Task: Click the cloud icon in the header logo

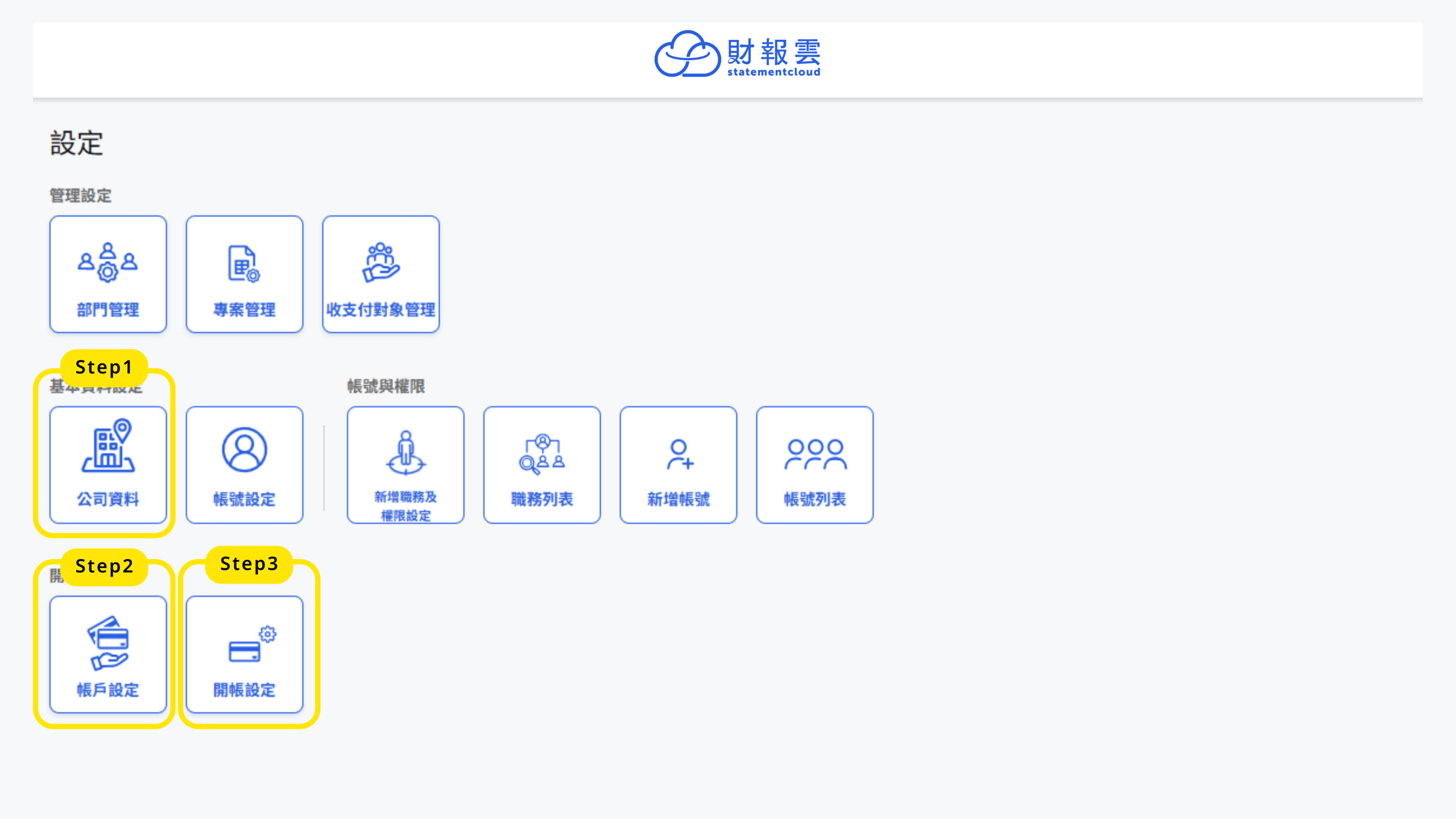Action: 687,54
